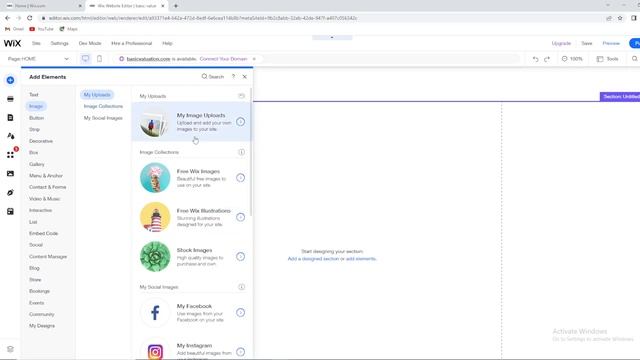Open the Dev Mode menu
Screen dimensions: 640x360
pyautogui.click(x=90, y=43)
